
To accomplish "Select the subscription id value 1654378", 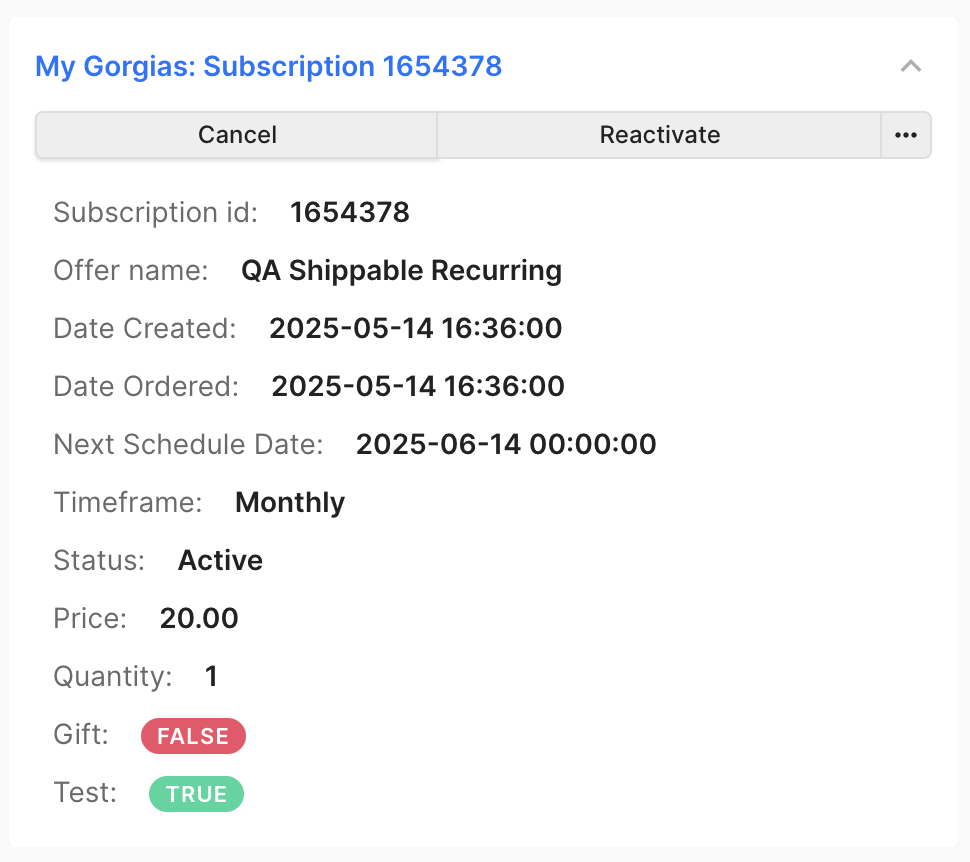I will point(350,212).
